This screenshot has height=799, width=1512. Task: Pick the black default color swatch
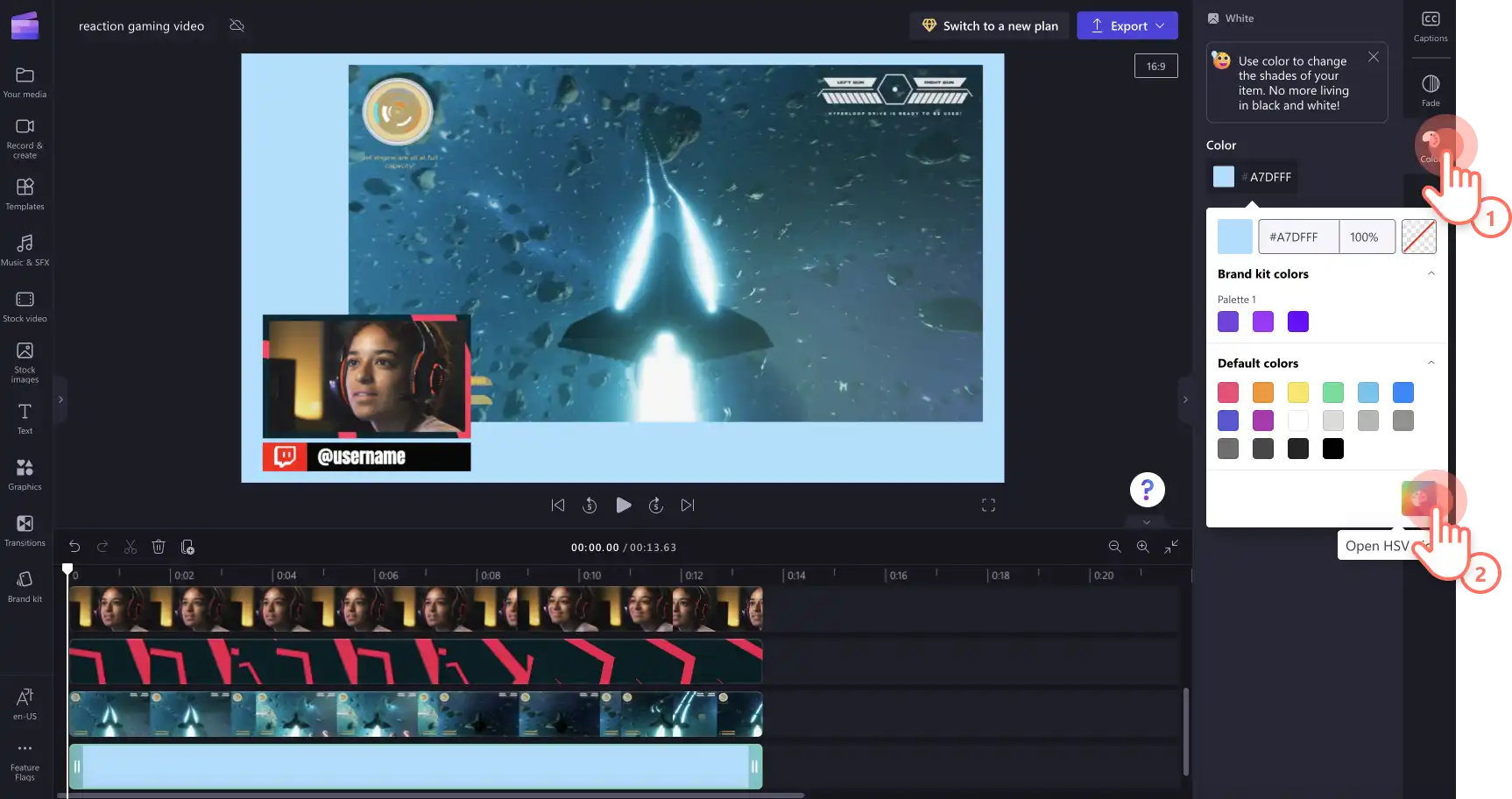pos(1333,449)
